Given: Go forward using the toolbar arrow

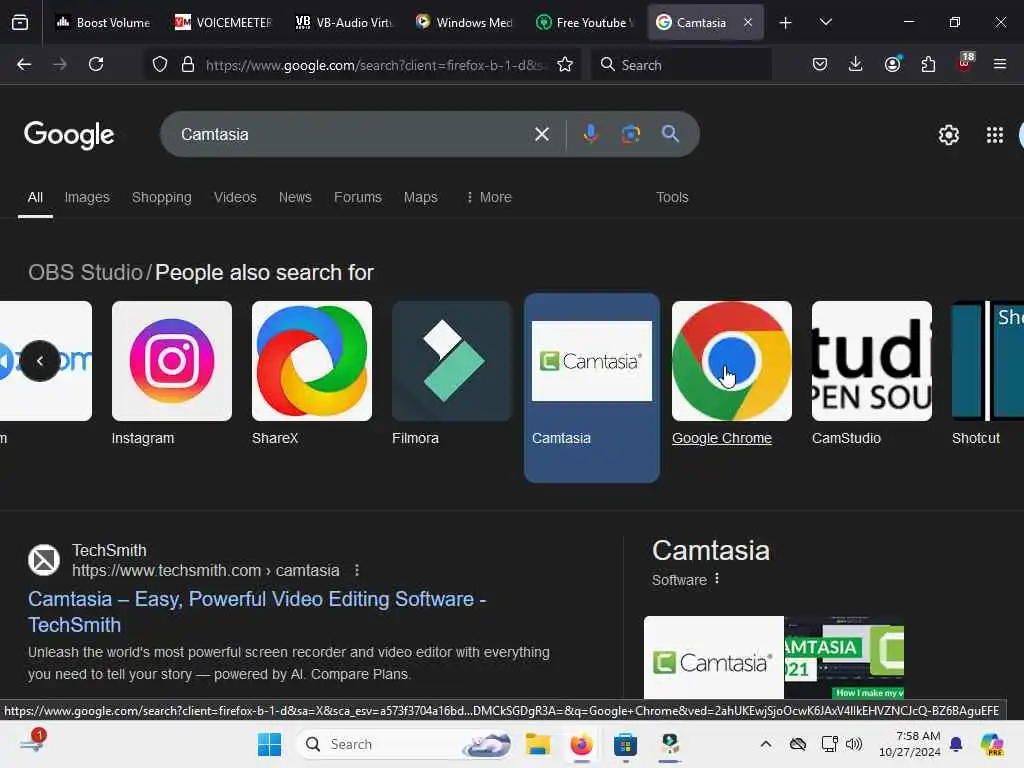Looking at the screenshot, I should point(59,64).
